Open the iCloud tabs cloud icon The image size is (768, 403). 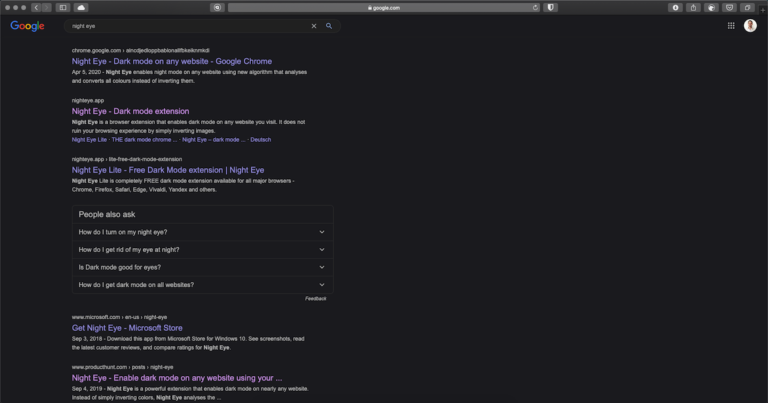tap(81, 7)
